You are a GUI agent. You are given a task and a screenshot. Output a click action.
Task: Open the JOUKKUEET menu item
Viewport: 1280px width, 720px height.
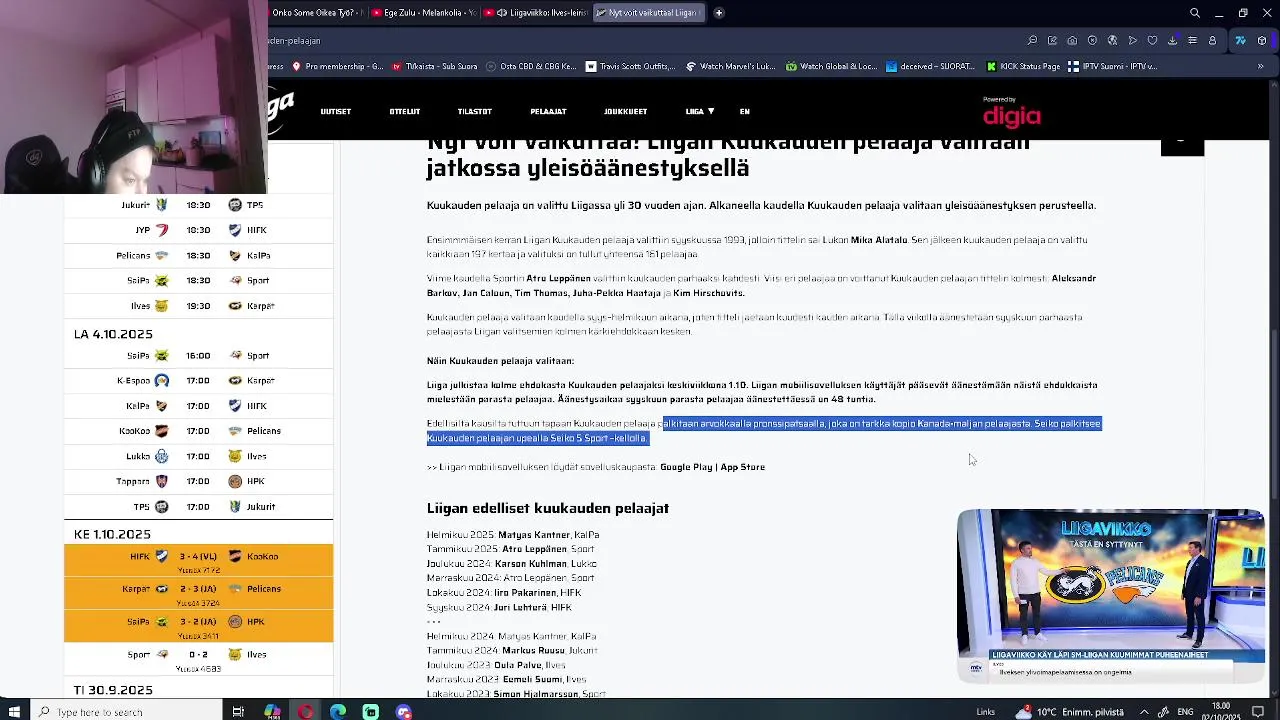626,112
